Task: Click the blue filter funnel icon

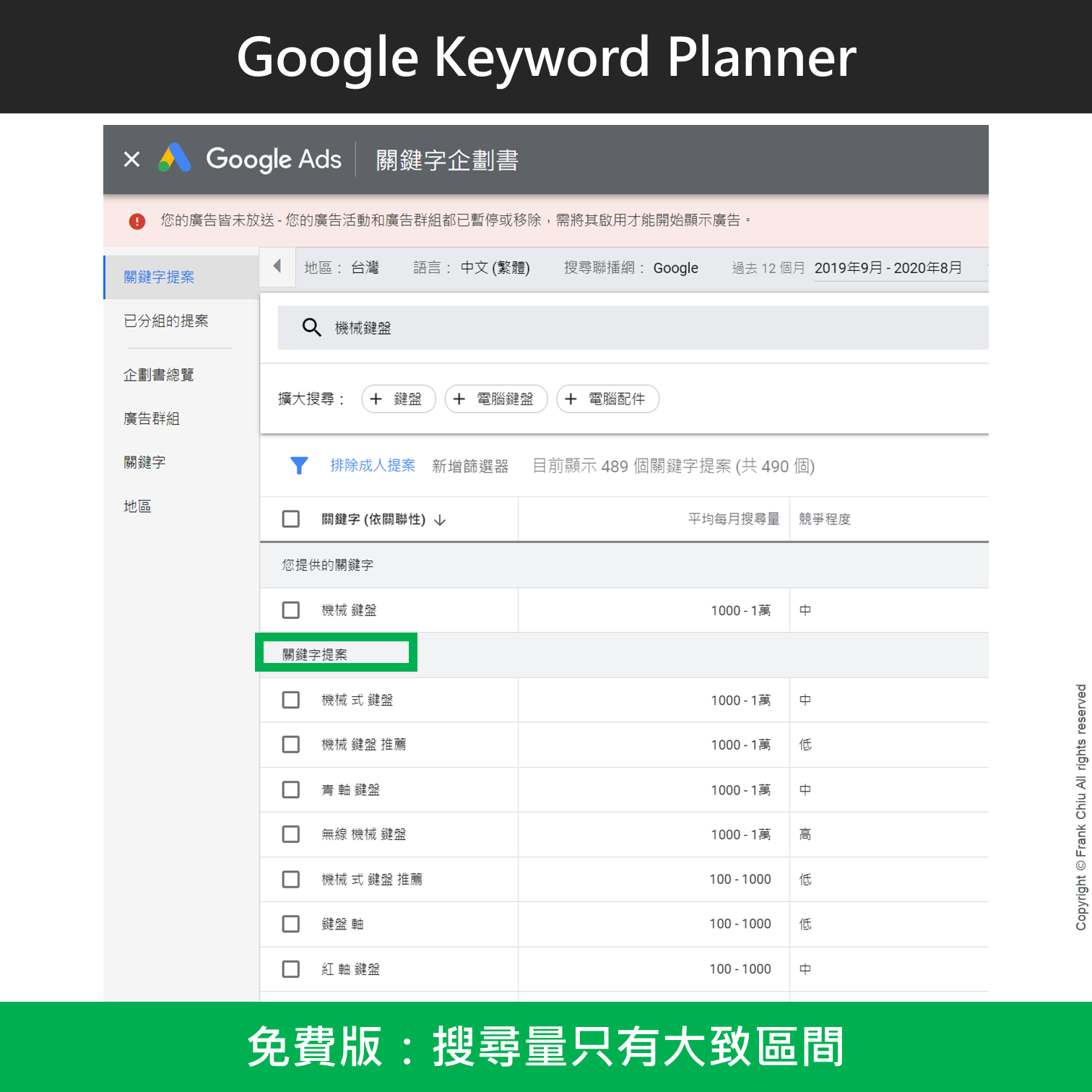Action: tap(298, 466)
